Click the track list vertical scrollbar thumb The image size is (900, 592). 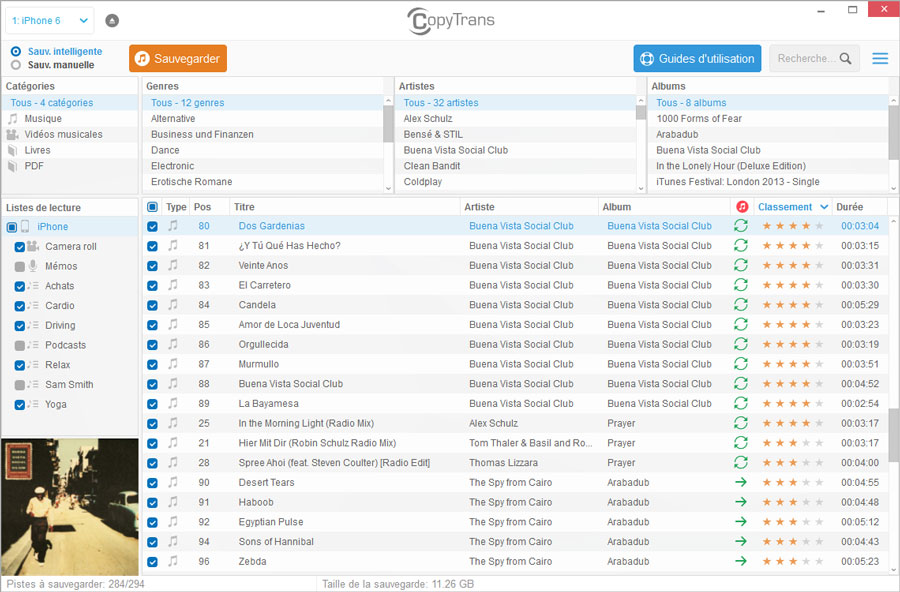coord(894,435)
